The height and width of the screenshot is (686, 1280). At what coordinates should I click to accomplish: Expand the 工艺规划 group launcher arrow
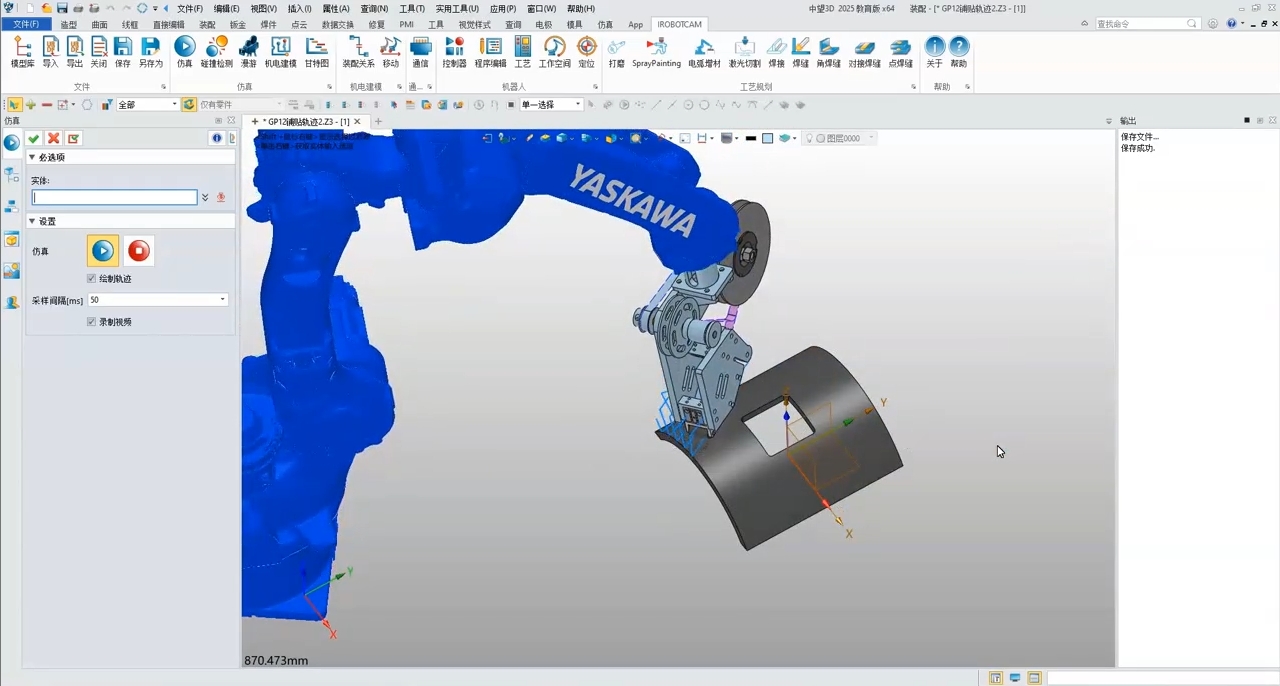tap(913, 87)
